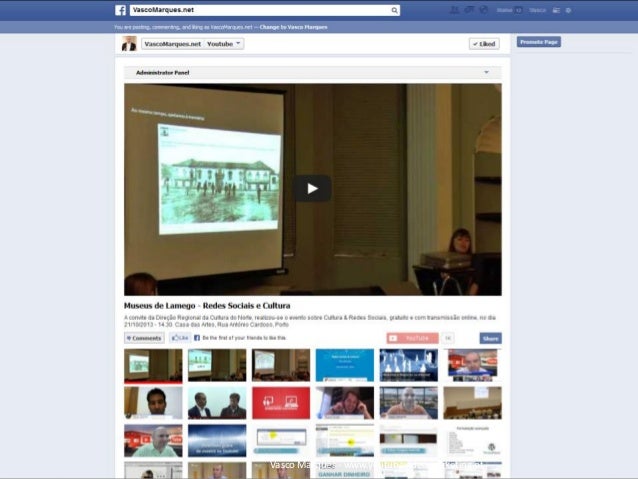The height and width of the screenshot is (479, 638).
Task: Open the notifications globe icon
Action: 483,10
